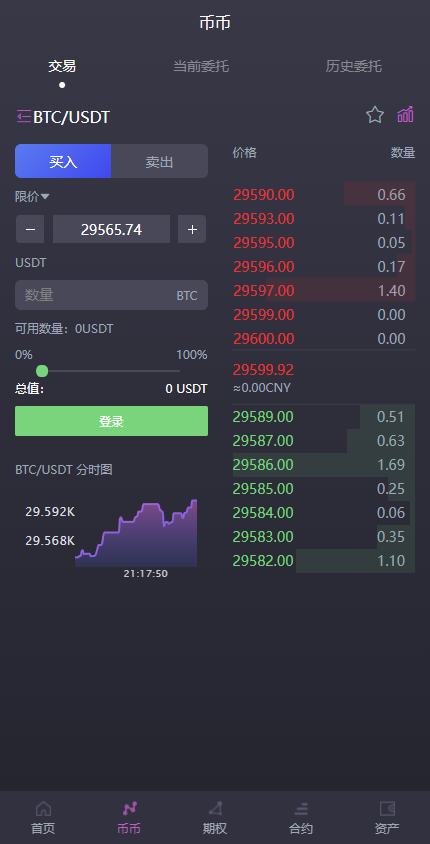Switch to the 卖出 sell toggle
This screenshot has height=844, width=430.
159,161
